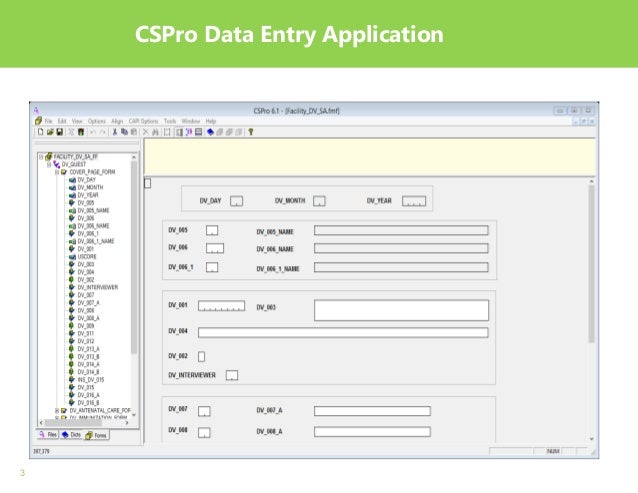Select DV_MONTH in the tree
The image size is (638, 493).
[x=90, y=187]
